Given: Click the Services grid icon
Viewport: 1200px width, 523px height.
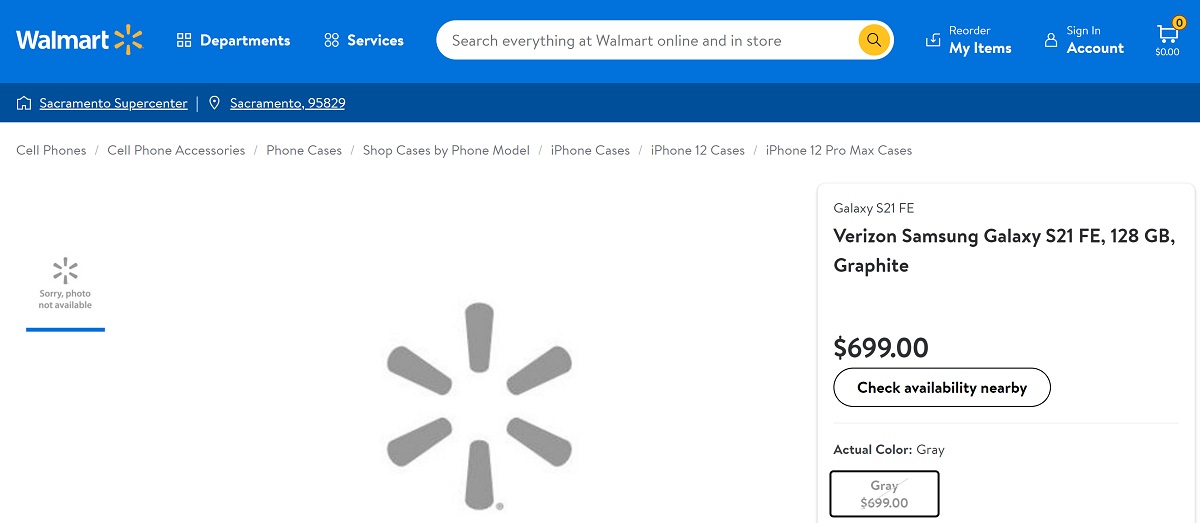Looking at the screenshot, I should (332, 40).
